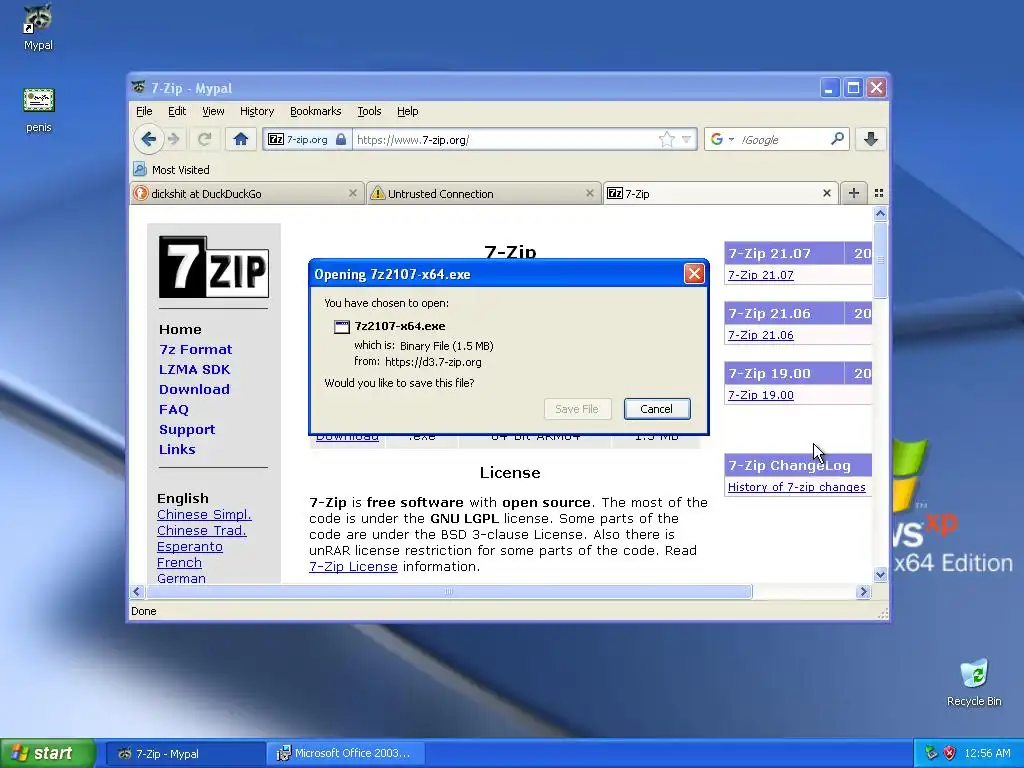Click Cancel in the download dialog
This screenshot has height=768, width=1024.
pyautogui.click(x=656, y=409)
